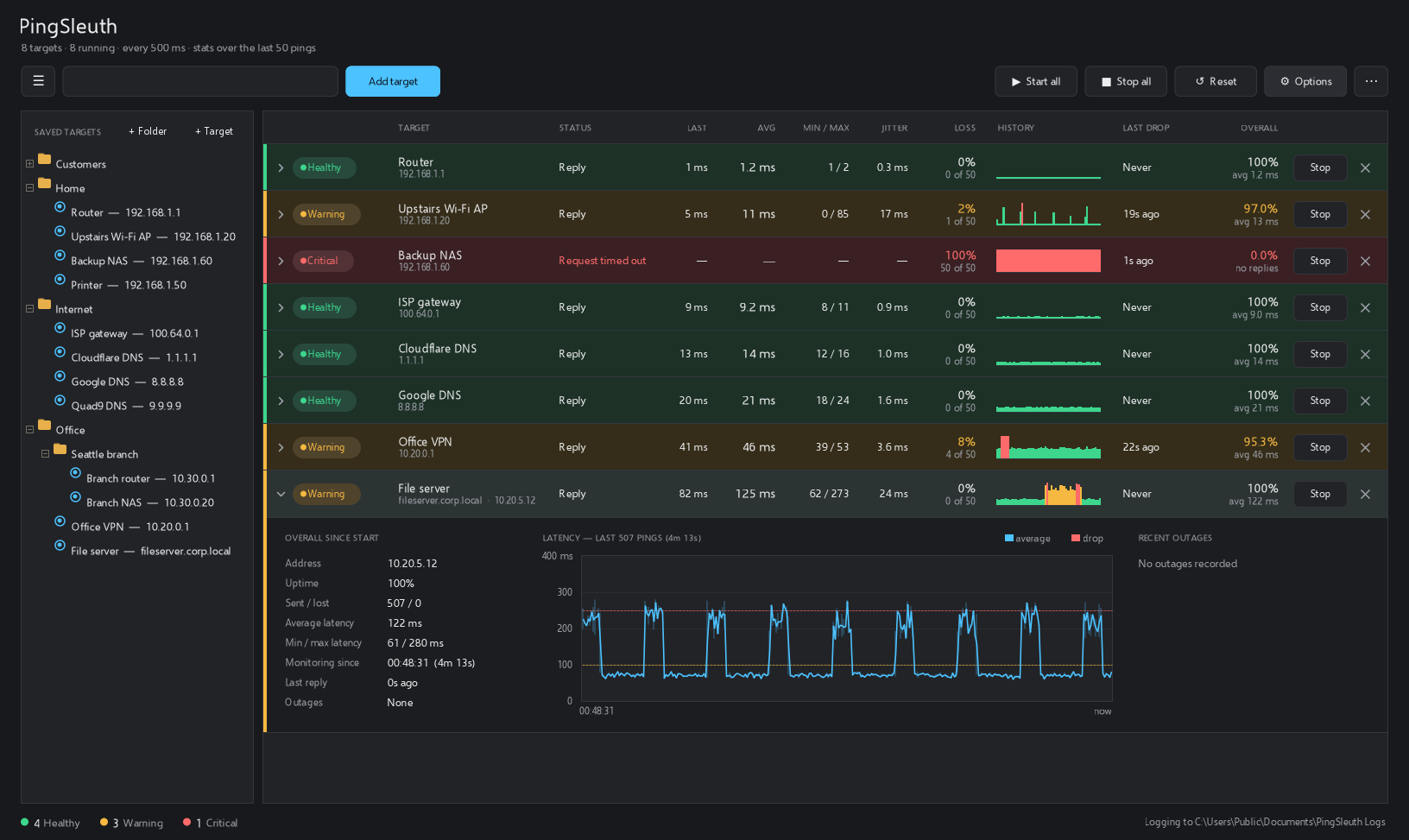Select the Quad9 DNS tree target icon
1409x840 pixels.
[60, 401]
